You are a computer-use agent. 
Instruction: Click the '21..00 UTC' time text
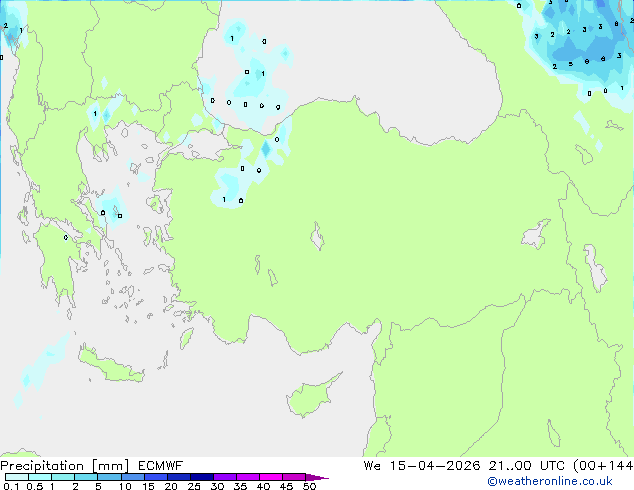[526, 466]
